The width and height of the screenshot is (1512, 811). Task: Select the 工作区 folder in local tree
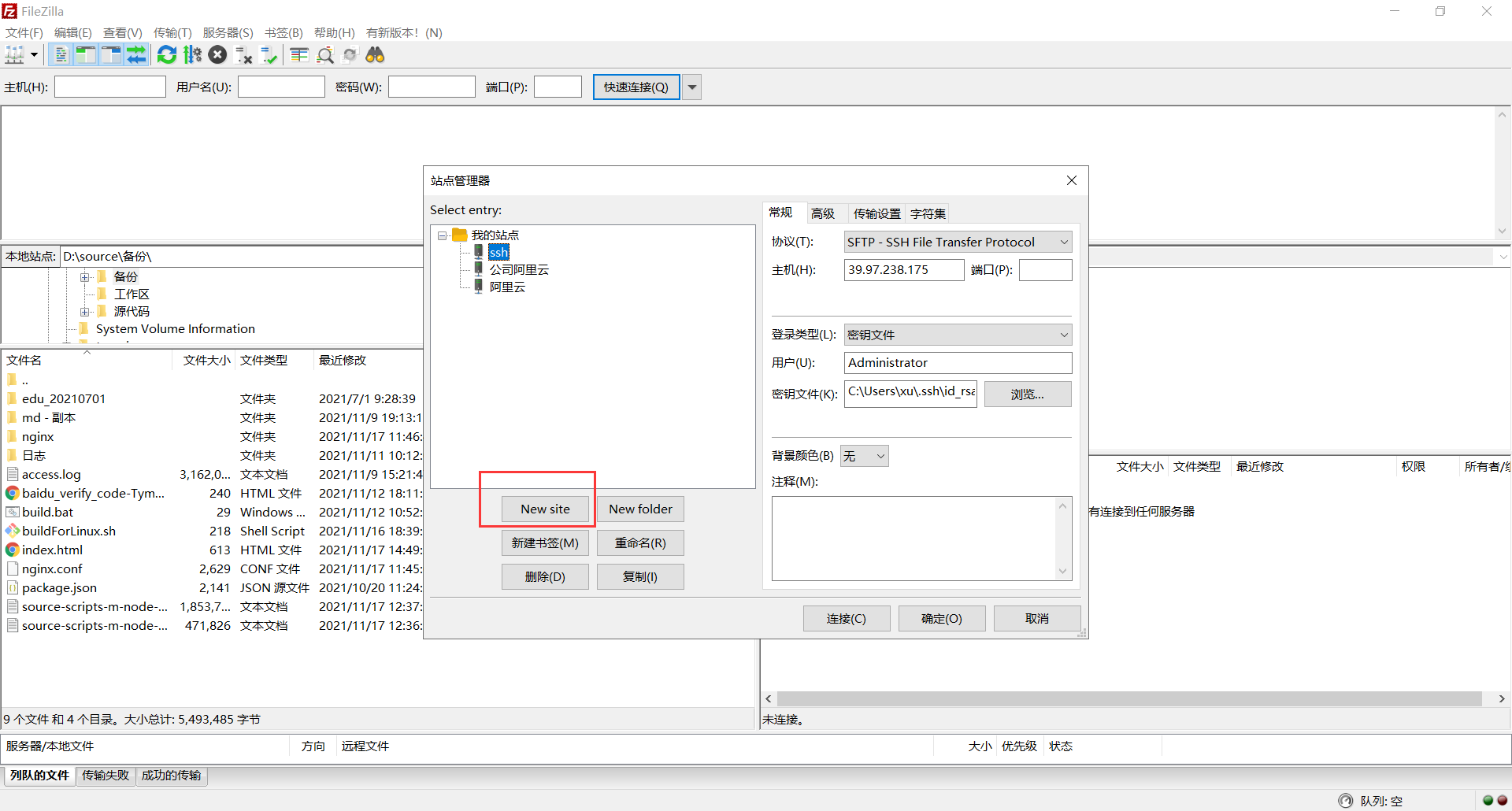[x=131, y=294]
